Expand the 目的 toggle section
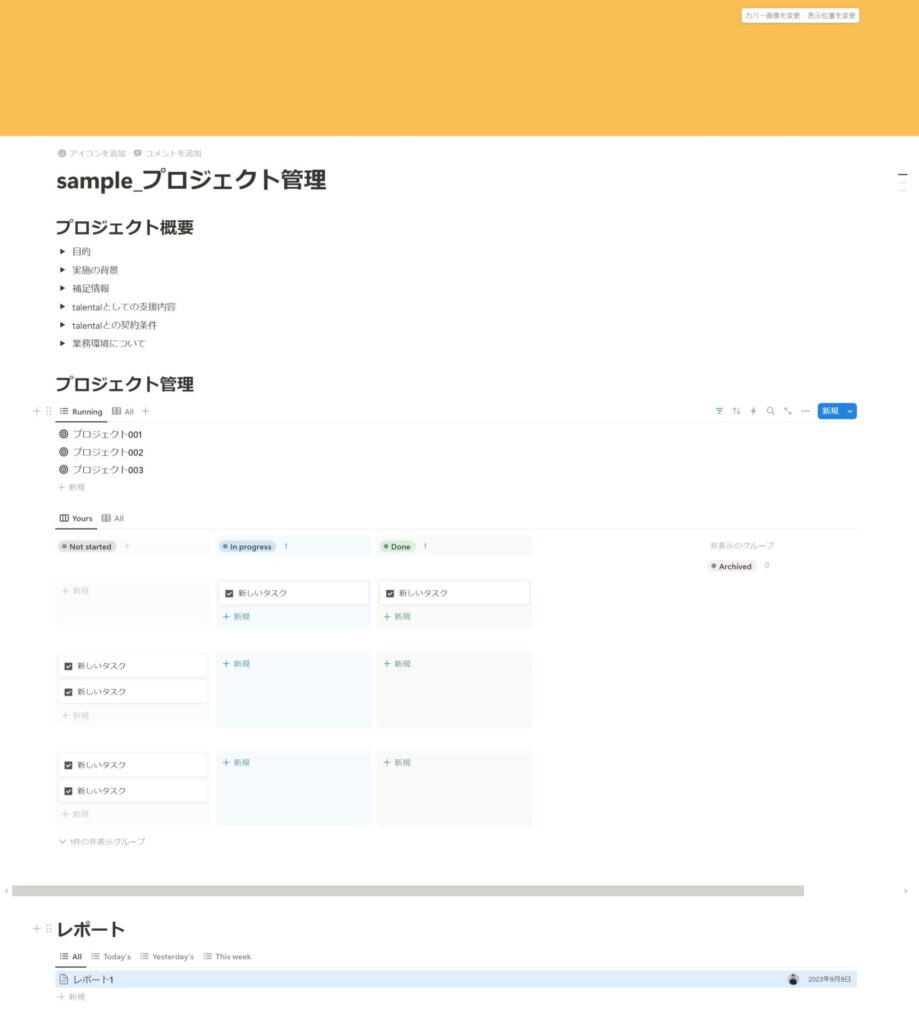 (63, 252)
